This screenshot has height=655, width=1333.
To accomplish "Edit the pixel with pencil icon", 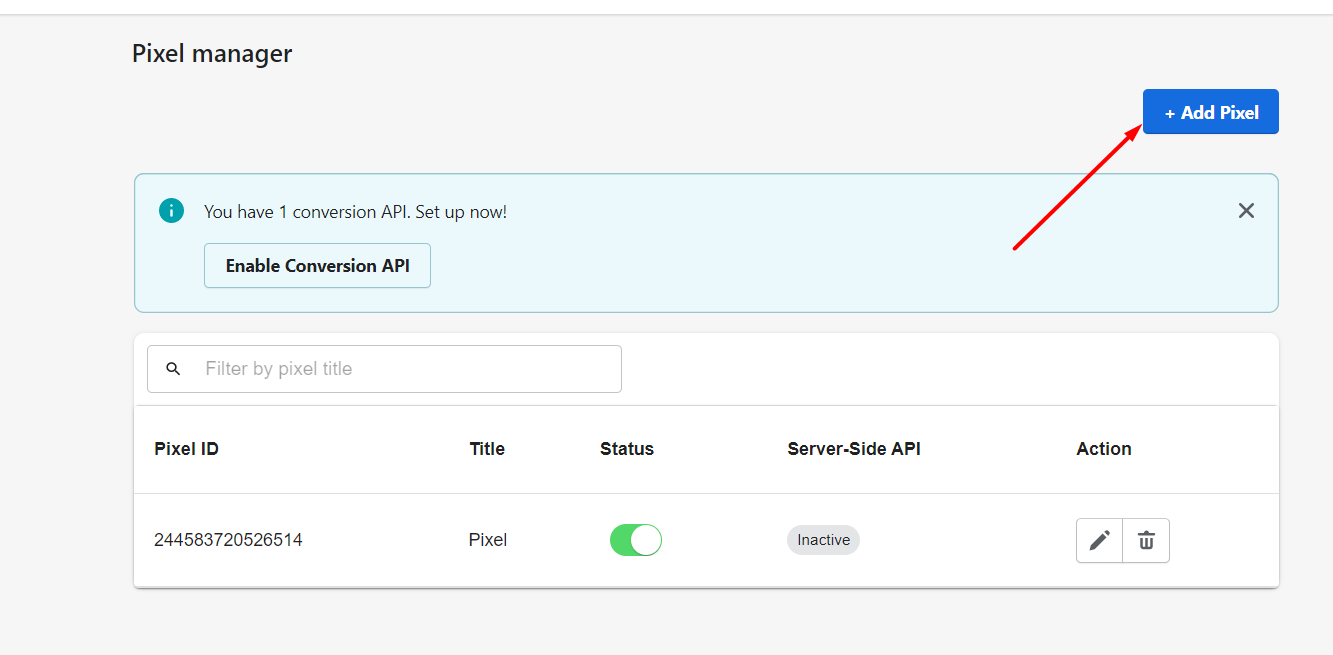I will [x=1099, y=541].
